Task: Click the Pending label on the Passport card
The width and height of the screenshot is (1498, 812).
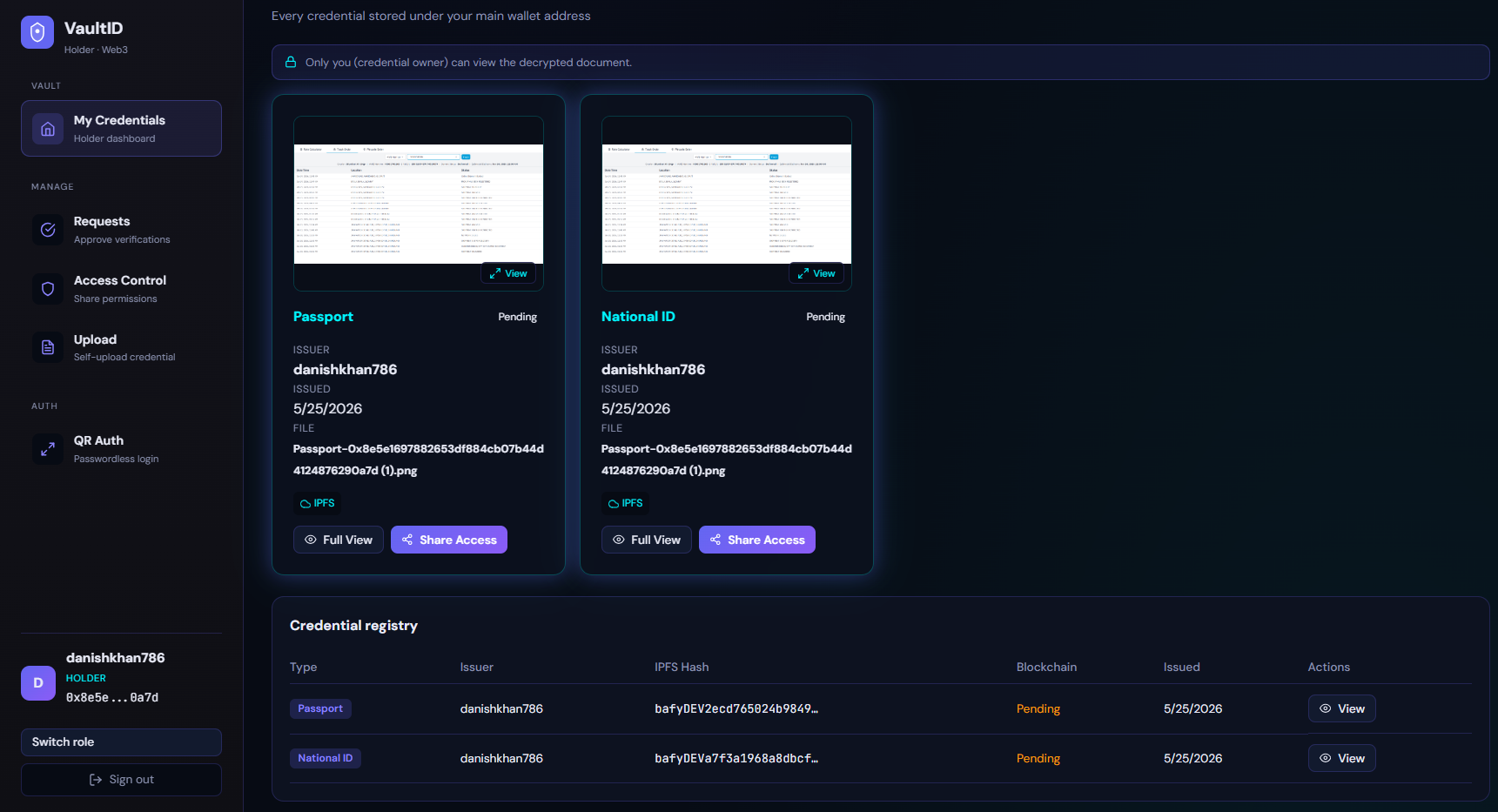Action: pyautogui.click(x=518, y=317)
